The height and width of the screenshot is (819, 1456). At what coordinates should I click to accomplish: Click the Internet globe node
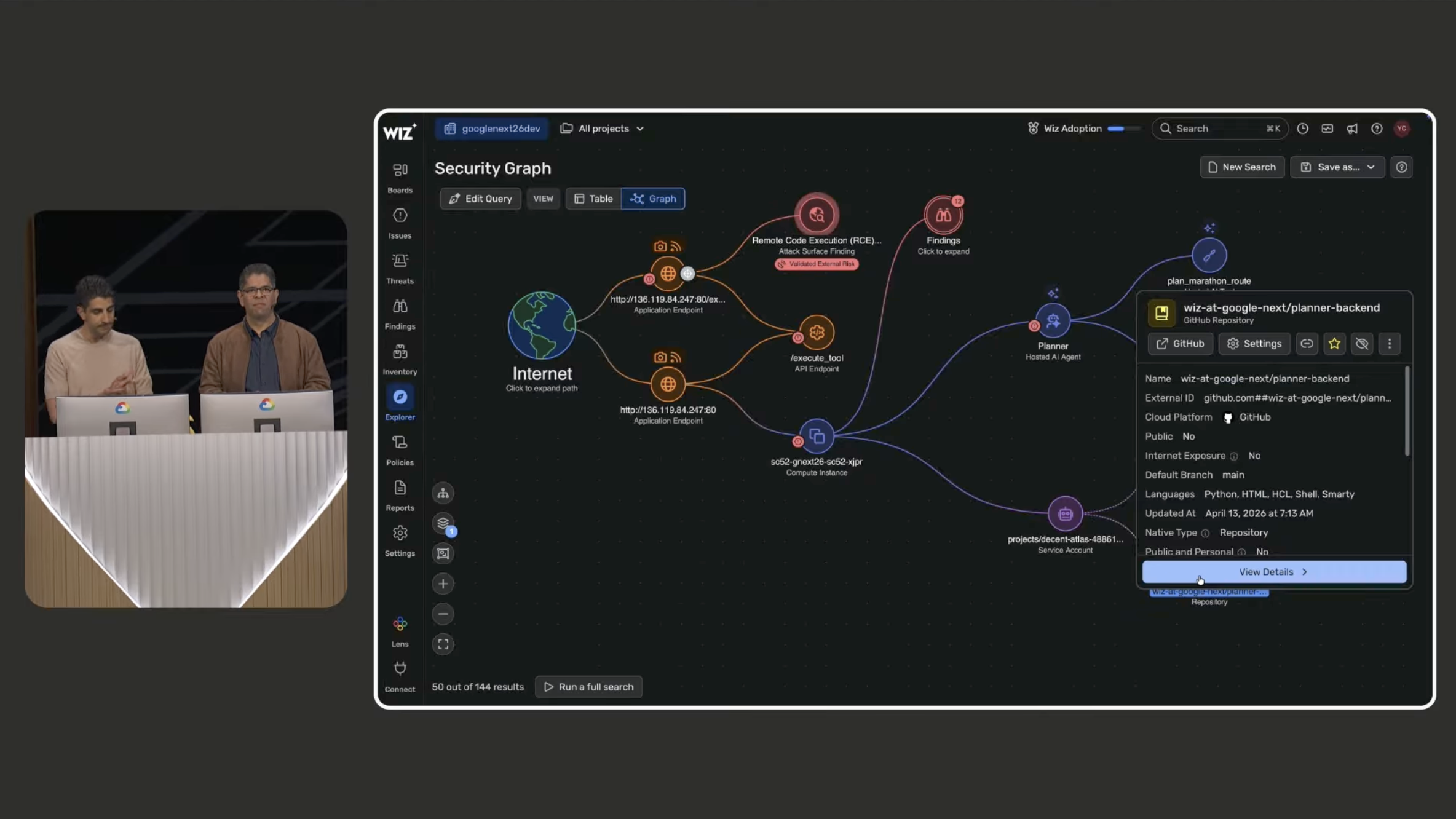[x=541, y=326]
